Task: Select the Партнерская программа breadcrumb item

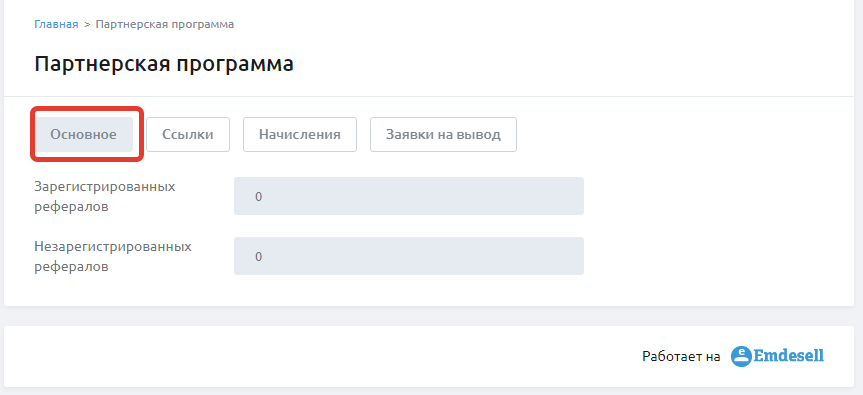Action: tap(165, 24)
